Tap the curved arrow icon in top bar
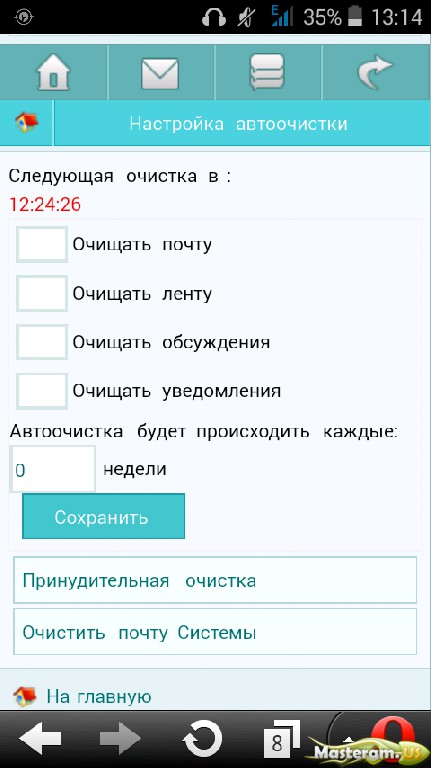The height and width of the screenshot is (768, 431). tap(375, 73)
